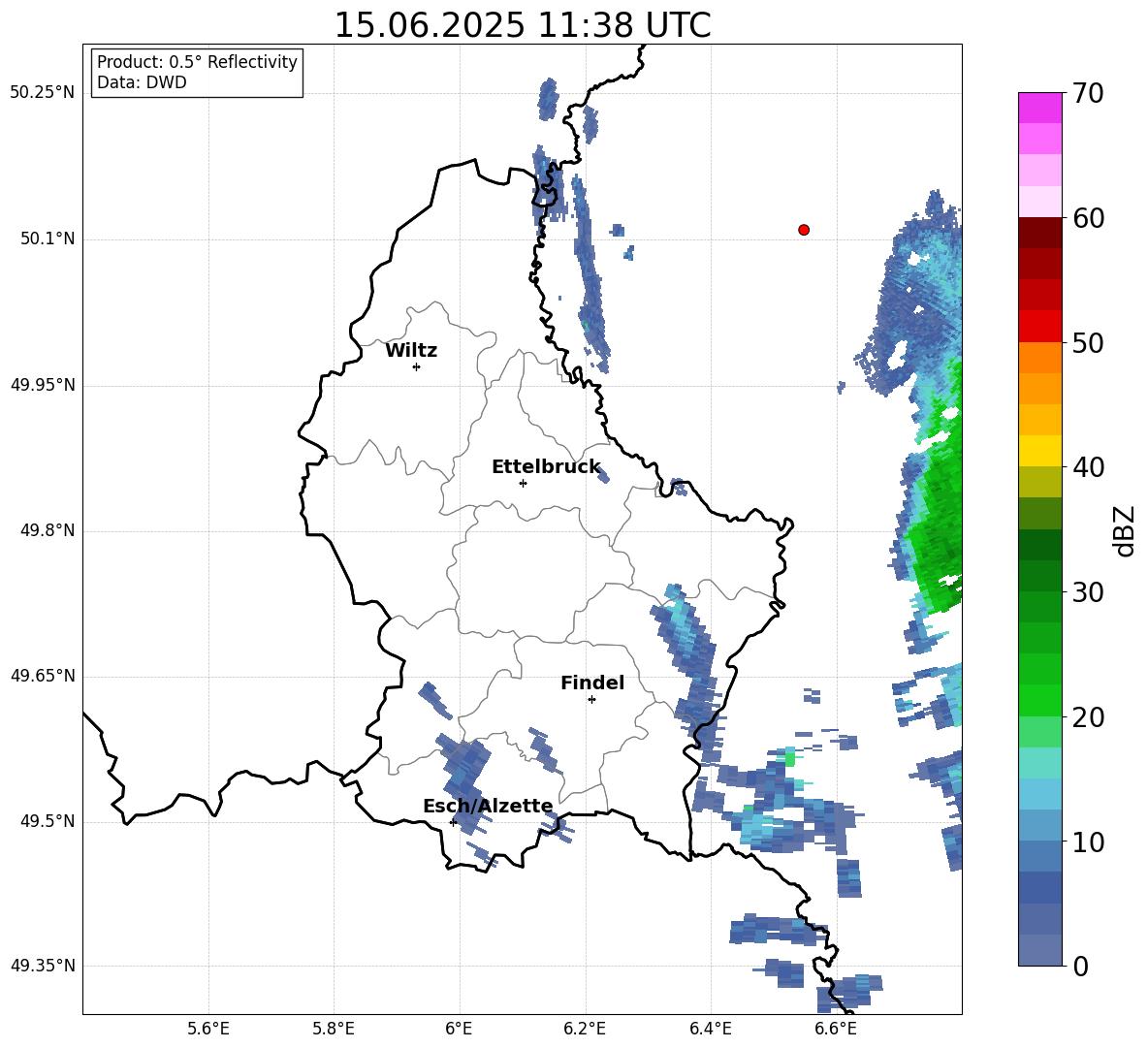Click the 60 label on the colorbar
The image size is (1148, 1048).
(x=1088, y=218)
